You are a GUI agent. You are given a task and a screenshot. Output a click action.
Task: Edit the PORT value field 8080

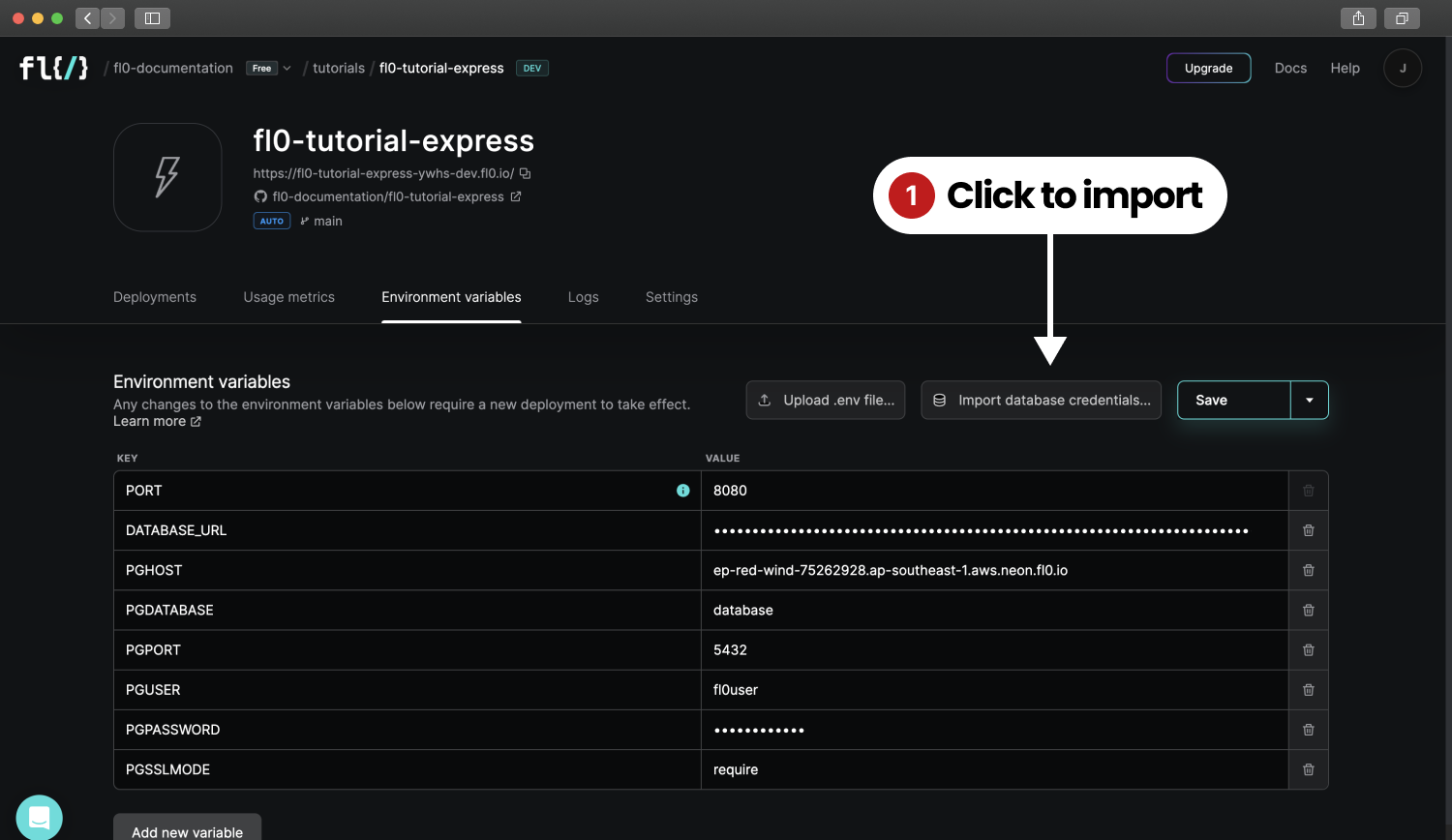(x=994, y=491)
